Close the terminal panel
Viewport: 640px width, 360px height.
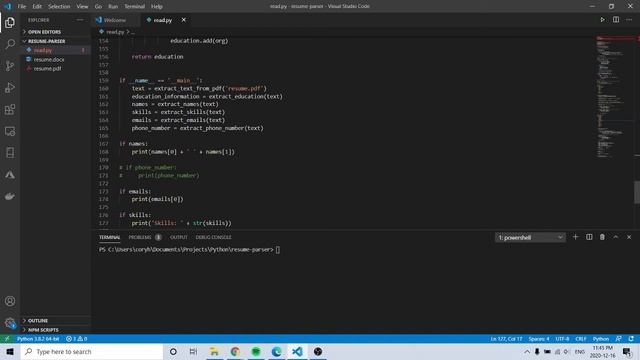[x=629, y=237]
